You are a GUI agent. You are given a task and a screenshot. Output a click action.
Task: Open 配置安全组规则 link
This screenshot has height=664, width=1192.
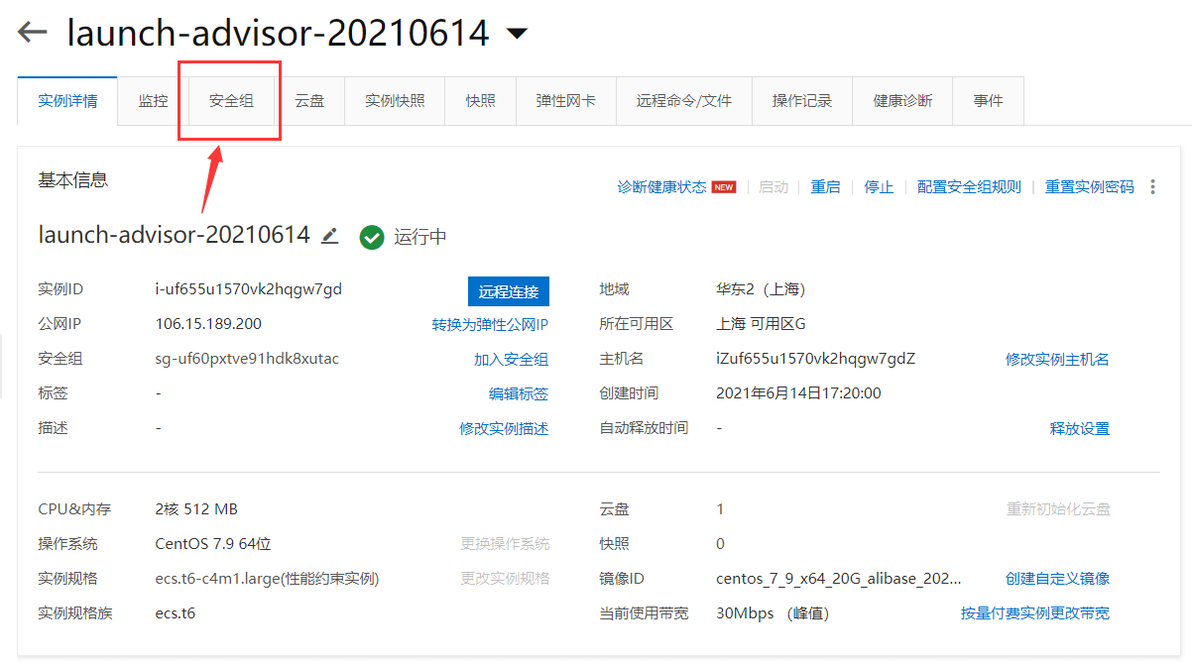coord(968,187)
